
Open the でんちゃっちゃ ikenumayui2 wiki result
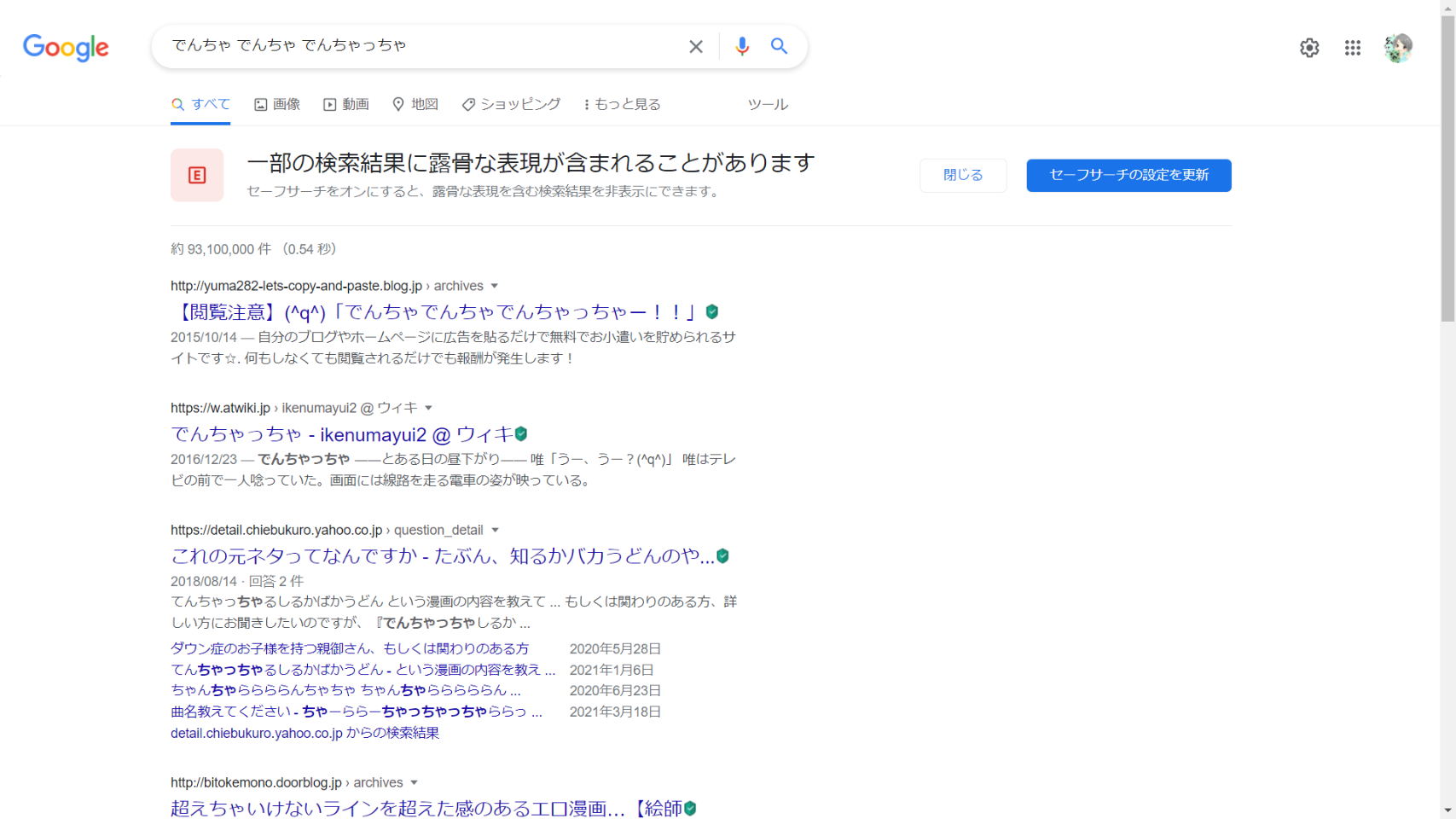pyautogui.click(x=341, y=435)
